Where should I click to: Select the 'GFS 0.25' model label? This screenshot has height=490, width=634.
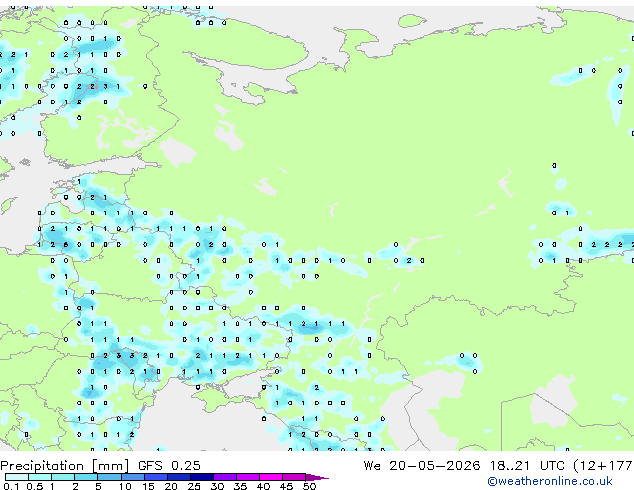[169, 466]
